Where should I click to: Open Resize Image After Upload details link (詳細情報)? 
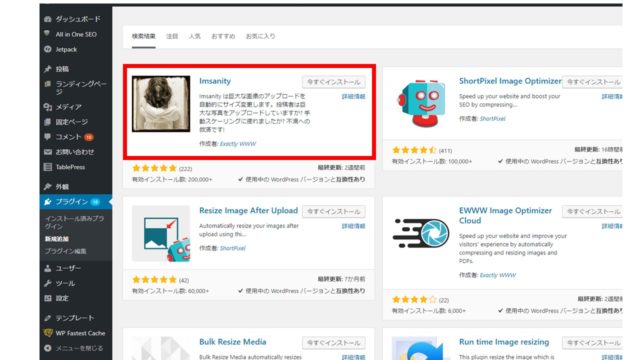[353, 226]
